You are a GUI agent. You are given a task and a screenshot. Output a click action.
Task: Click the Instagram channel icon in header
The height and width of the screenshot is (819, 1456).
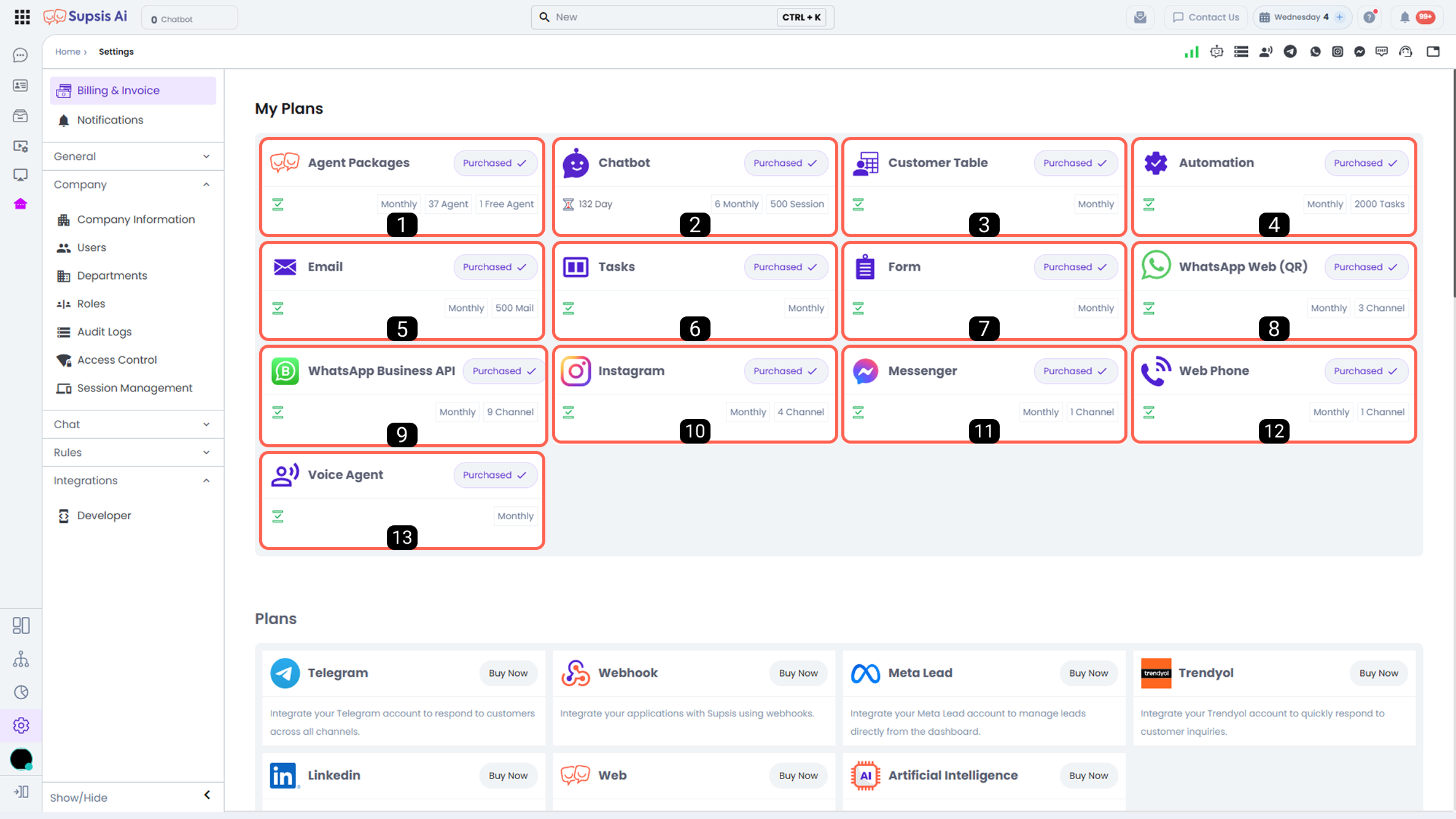point(1337,52)
